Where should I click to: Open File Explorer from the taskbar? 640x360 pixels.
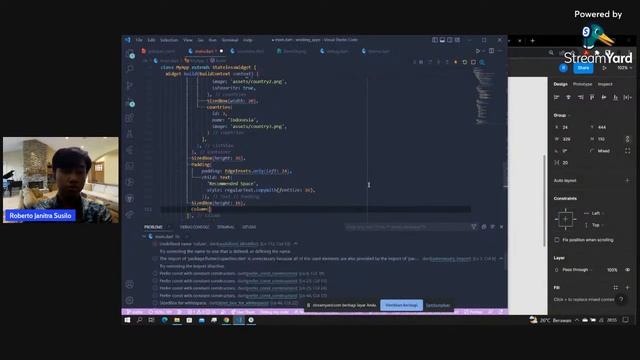[177, 320]
